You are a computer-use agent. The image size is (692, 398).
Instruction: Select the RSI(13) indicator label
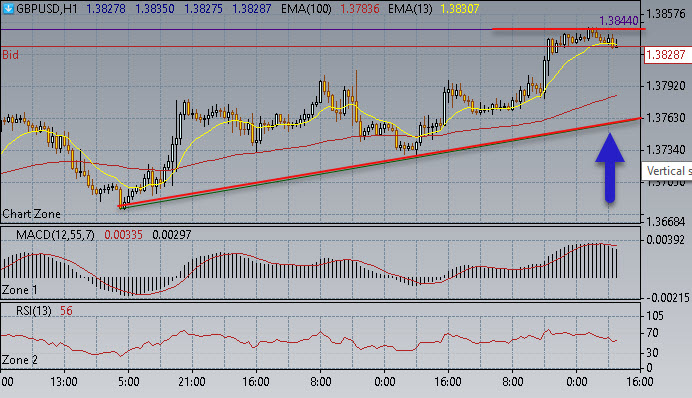click(x=34, y=311)
